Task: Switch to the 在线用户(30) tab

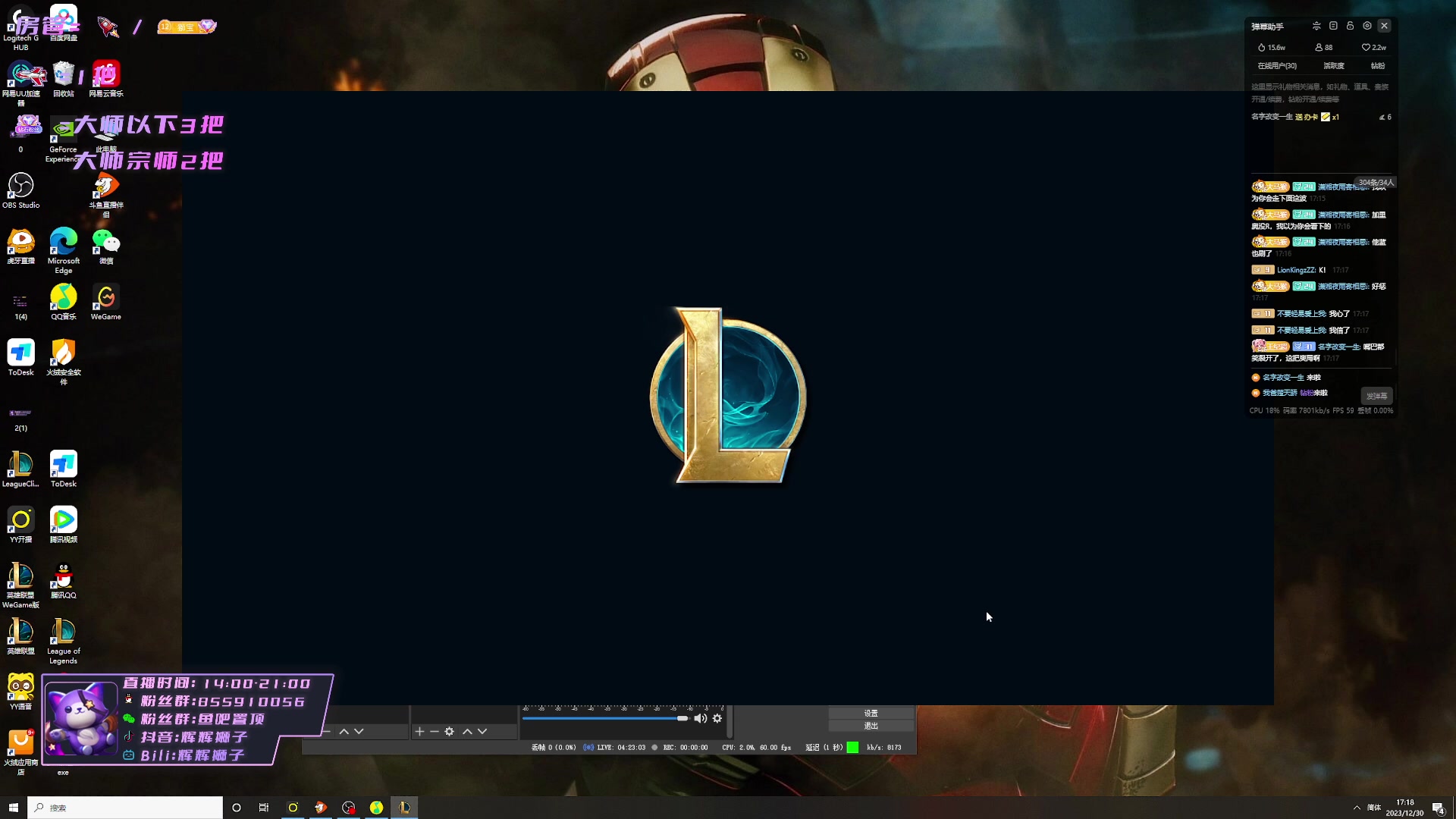Action: (x=1277, y=66)
